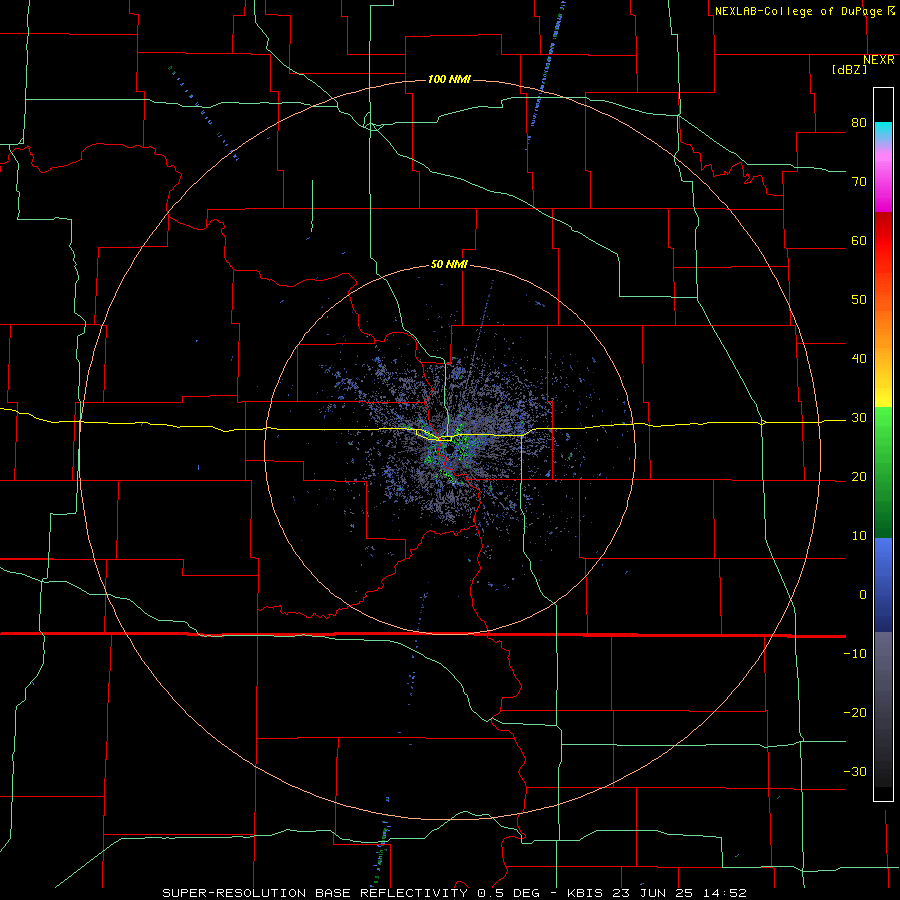Click the red band of the color scale
900x900 pixels.
883,241
